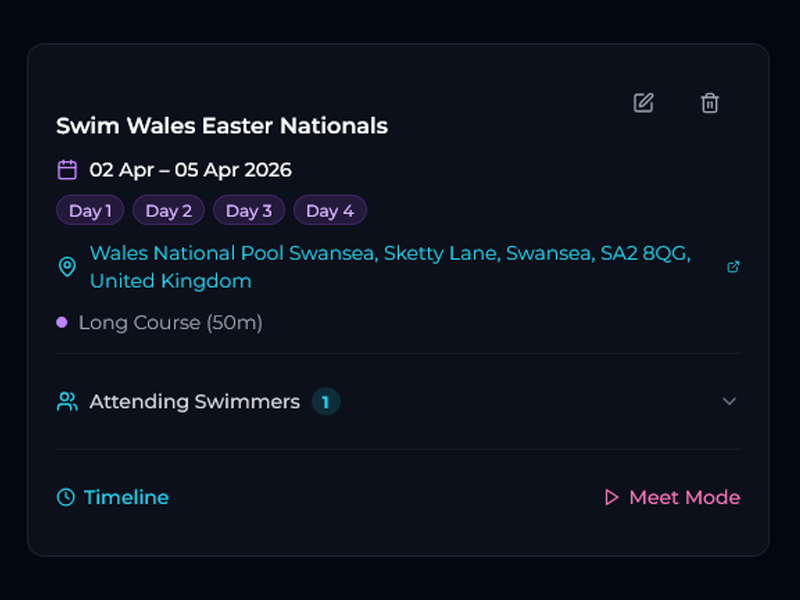The width and height of the screenshot is (800, 600).
Task: Click the Attending Swimmers people icon
Action: click(67, 402)
